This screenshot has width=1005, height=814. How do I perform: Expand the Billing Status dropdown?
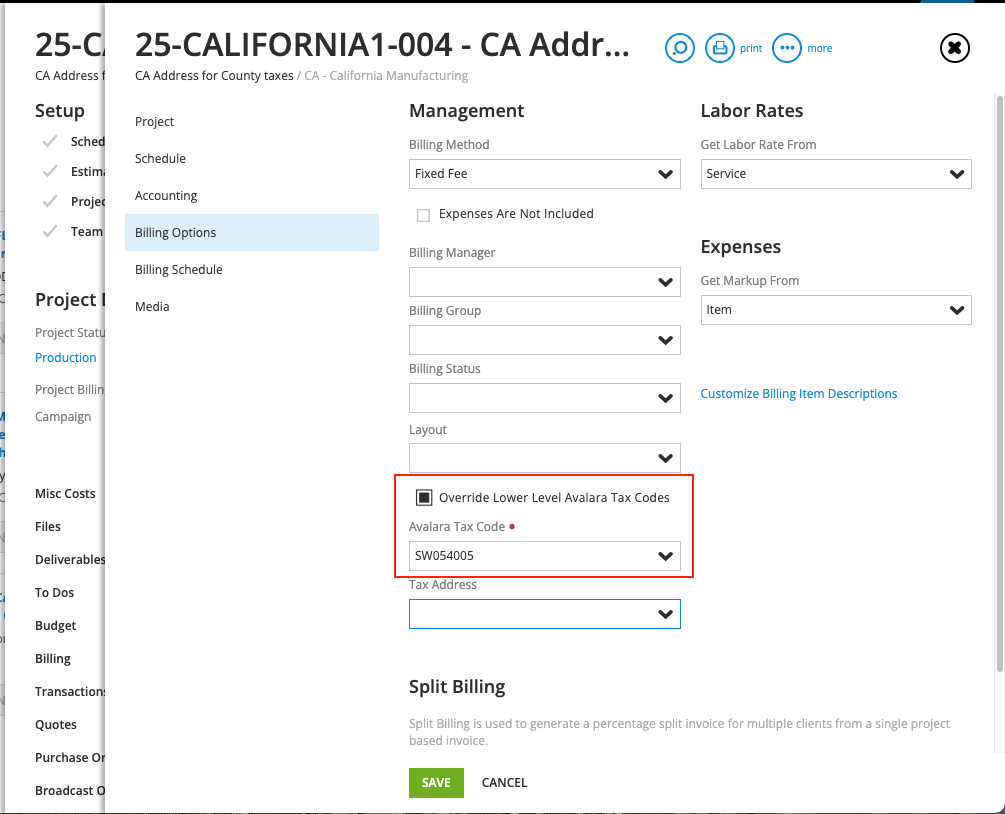coord(544,398)
